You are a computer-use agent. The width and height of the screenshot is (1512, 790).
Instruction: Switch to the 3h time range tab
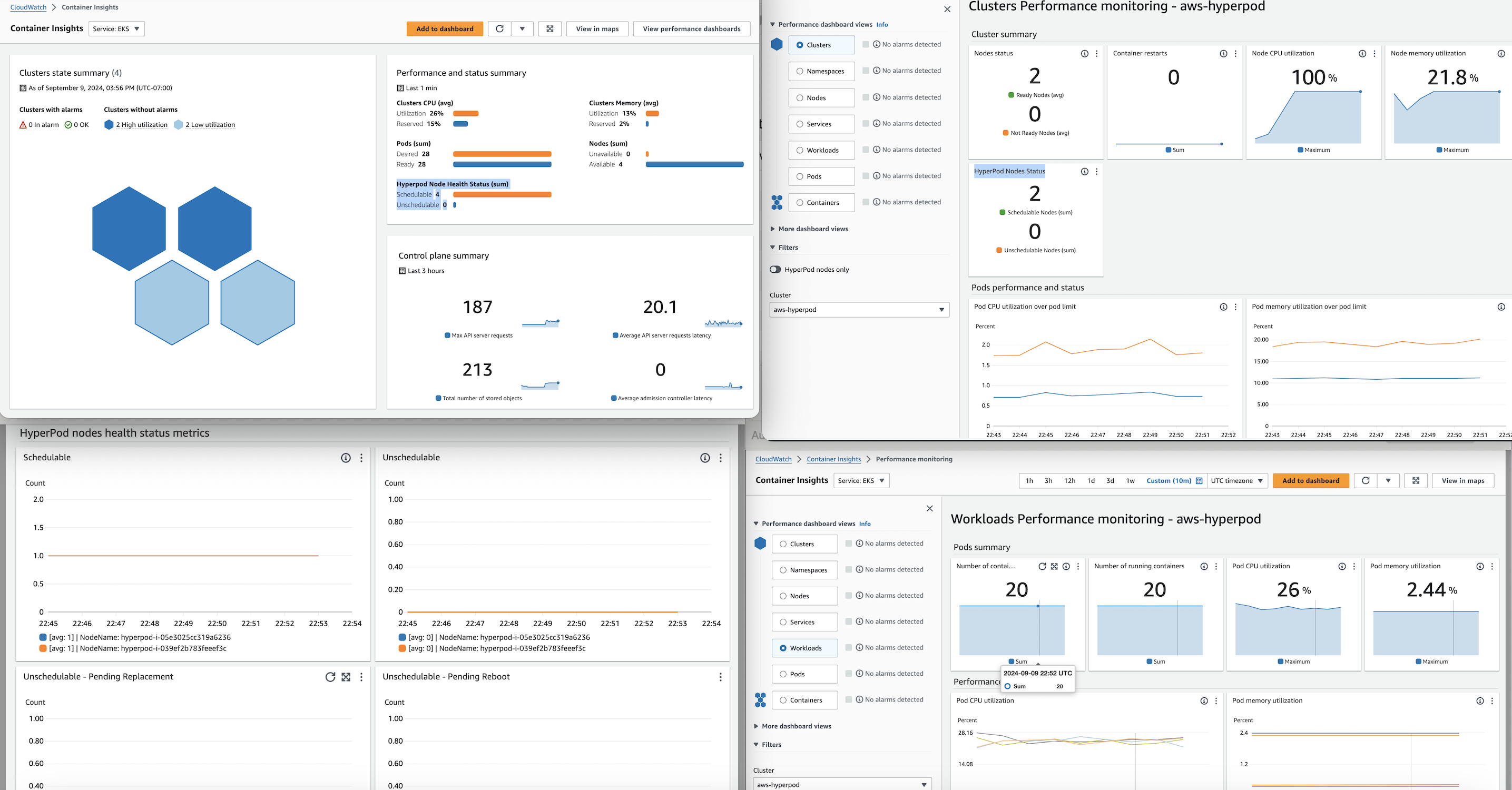coord(1048,481)
